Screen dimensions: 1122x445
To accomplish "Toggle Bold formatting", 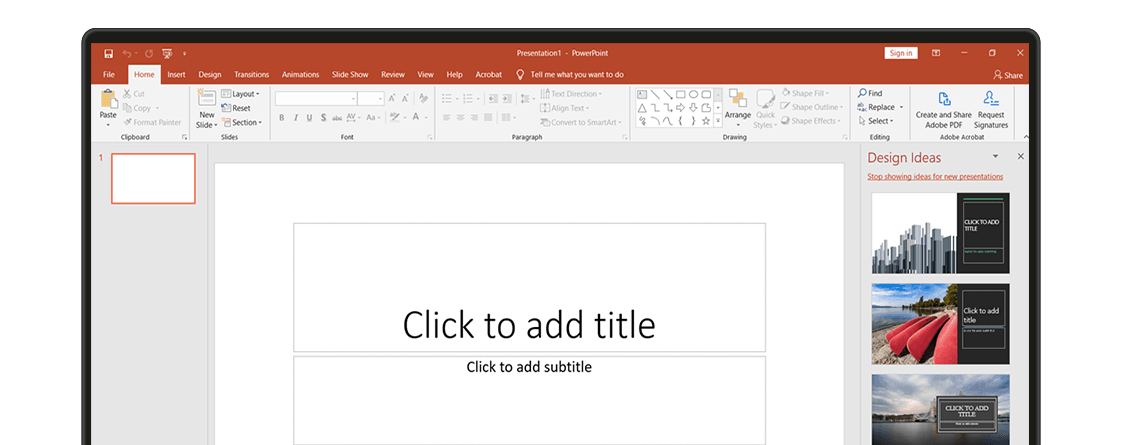I will pyautogui.click(x=282, y=118).
